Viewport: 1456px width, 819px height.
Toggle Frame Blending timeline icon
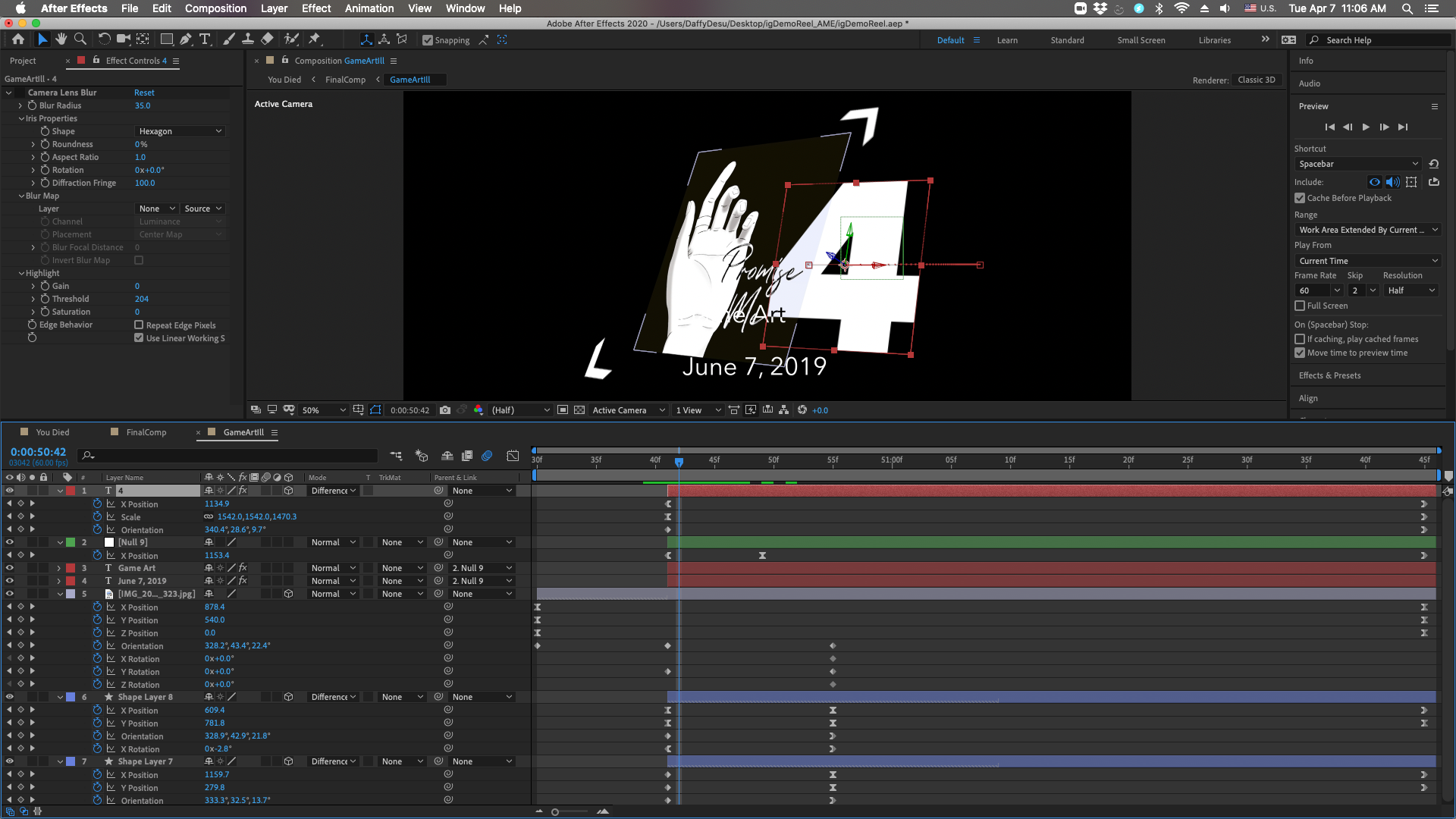467,456
